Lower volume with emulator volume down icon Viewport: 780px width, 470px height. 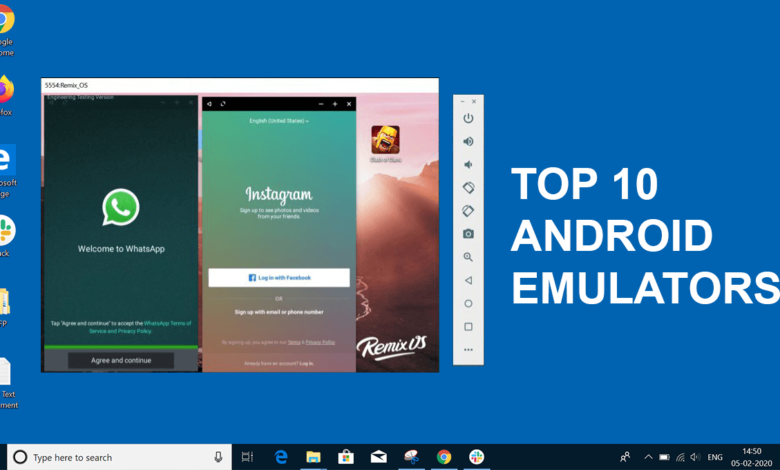pos(468,165)
